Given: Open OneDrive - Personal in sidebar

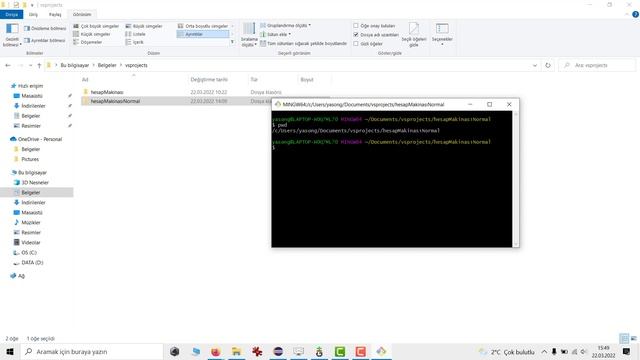Looking at the screenshot, I should pyautogui.click(x=40, y=139).
